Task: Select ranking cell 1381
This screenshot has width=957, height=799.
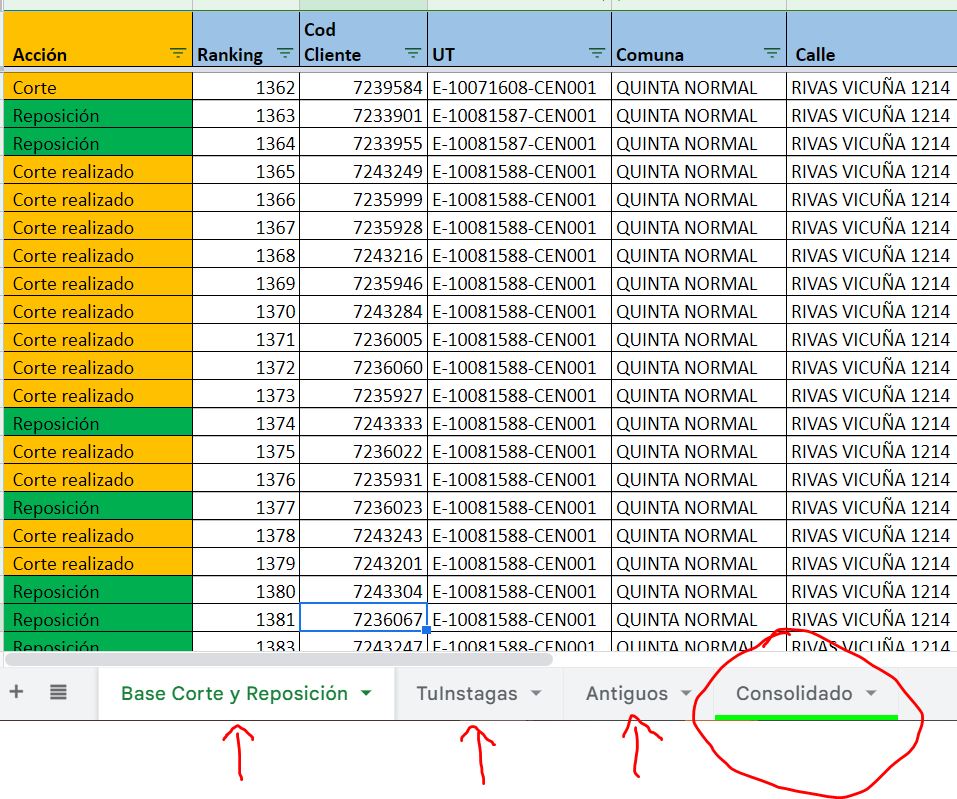Action: (x=246, y=620)
